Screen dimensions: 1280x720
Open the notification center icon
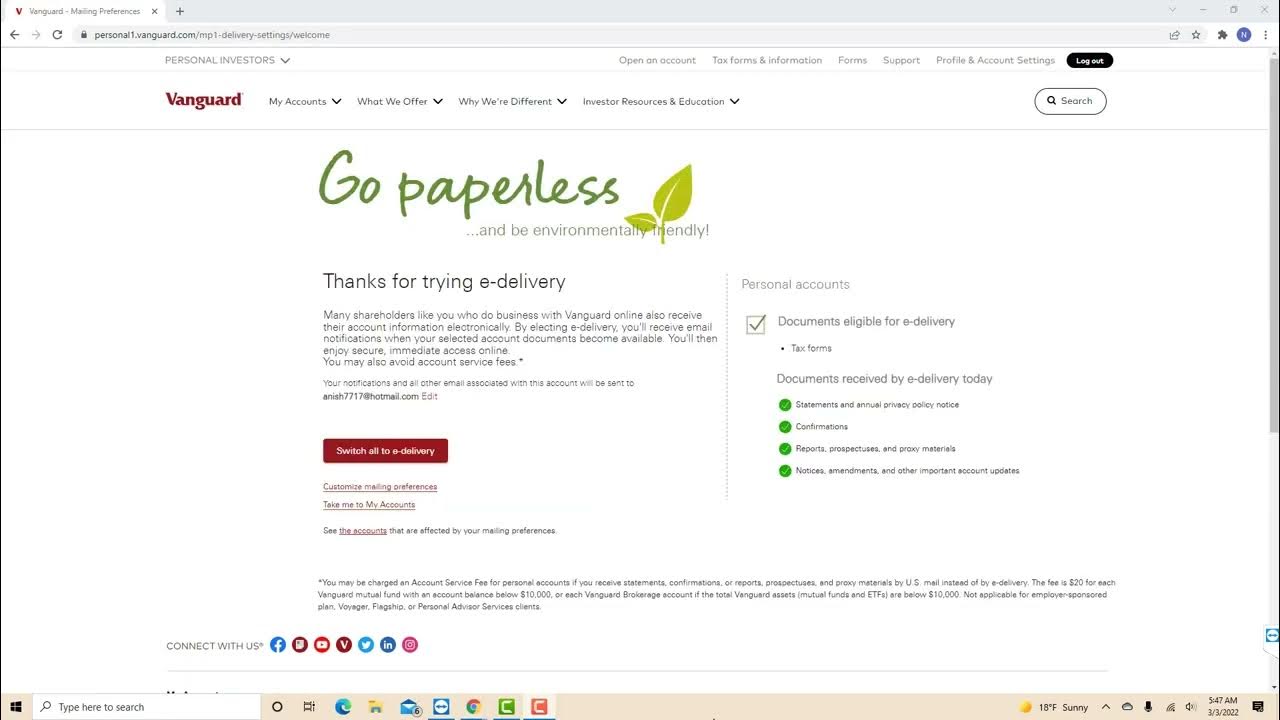pos(1258,707)
